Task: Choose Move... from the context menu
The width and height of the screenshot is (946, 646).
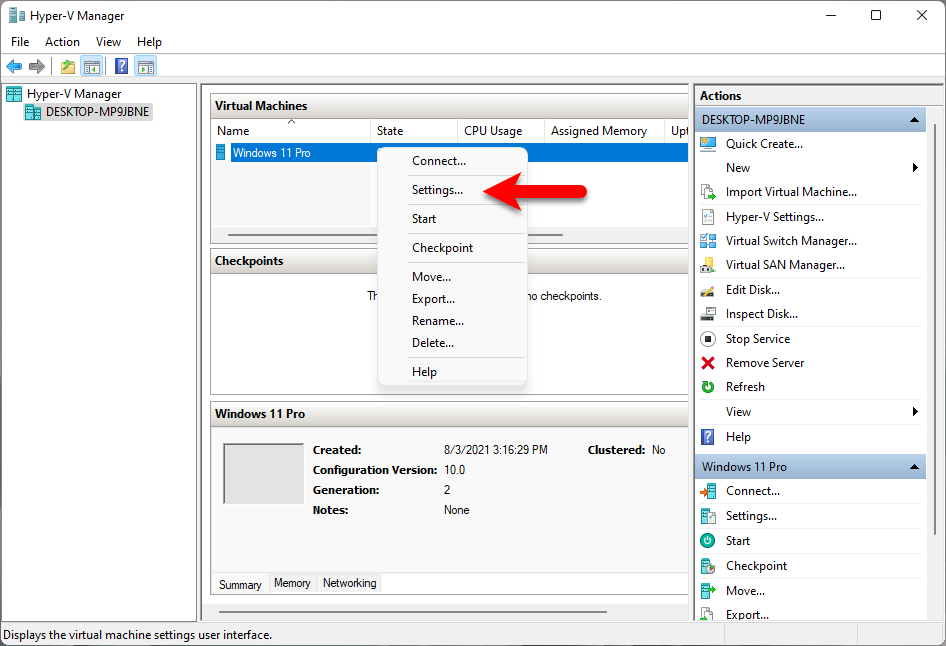Action: pos(452,277)
